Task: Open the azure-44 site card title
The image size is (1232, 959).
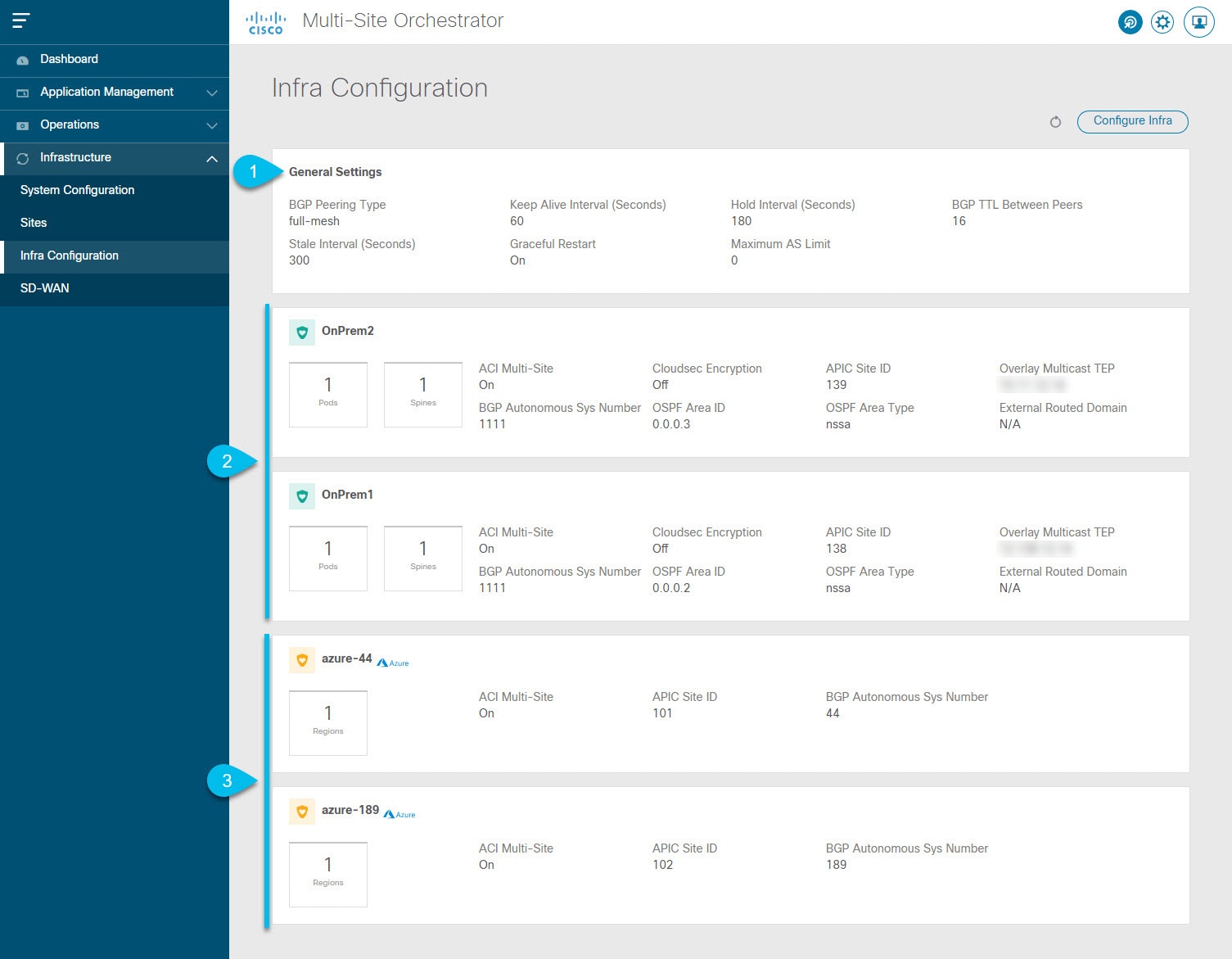Action: [x=347, y=658]
